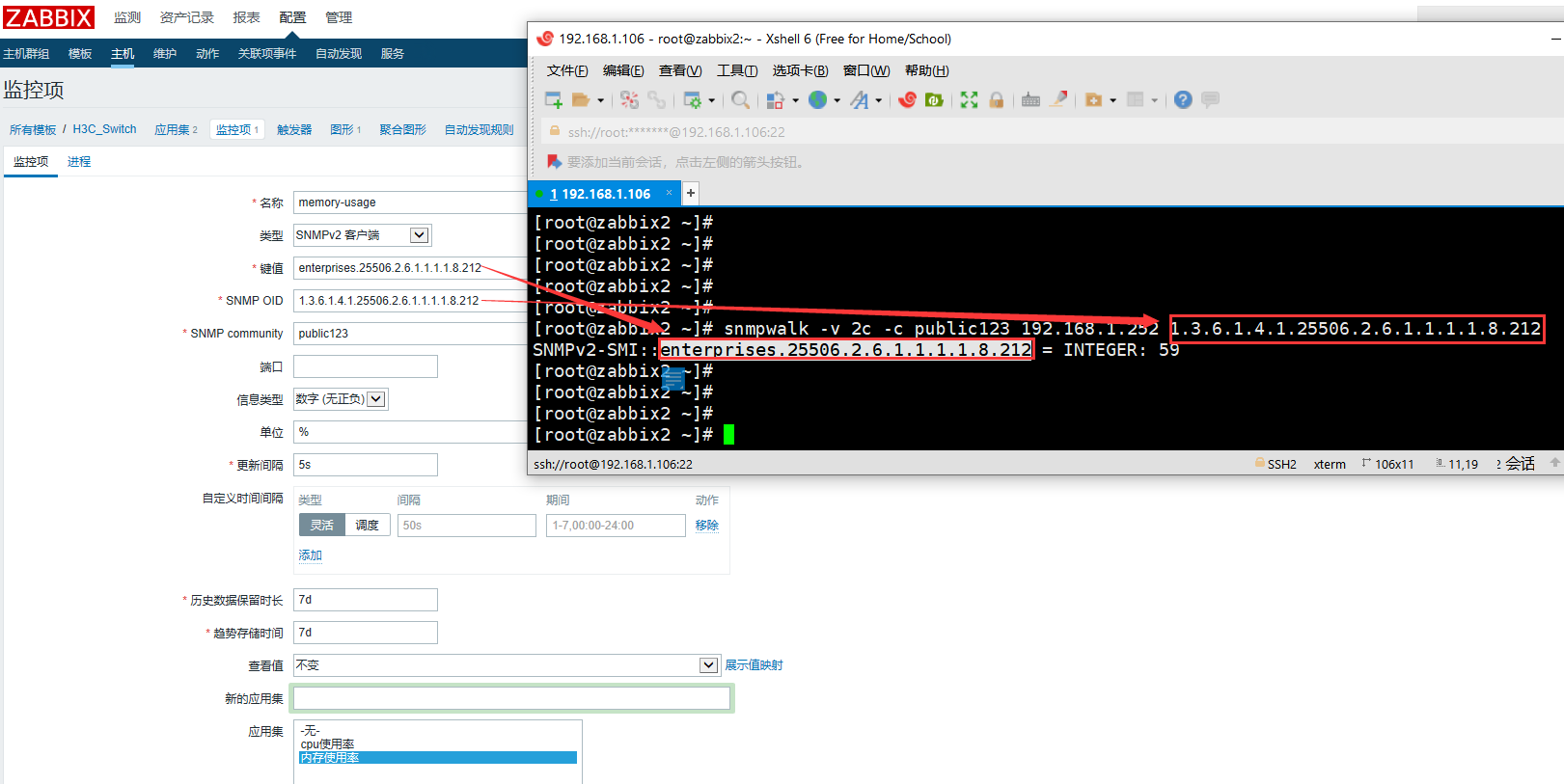The height and width of the screenshot is (784, 1564).
Task: Expand the globe encoding dropdown arrow
Action: [x=837, y=100]
